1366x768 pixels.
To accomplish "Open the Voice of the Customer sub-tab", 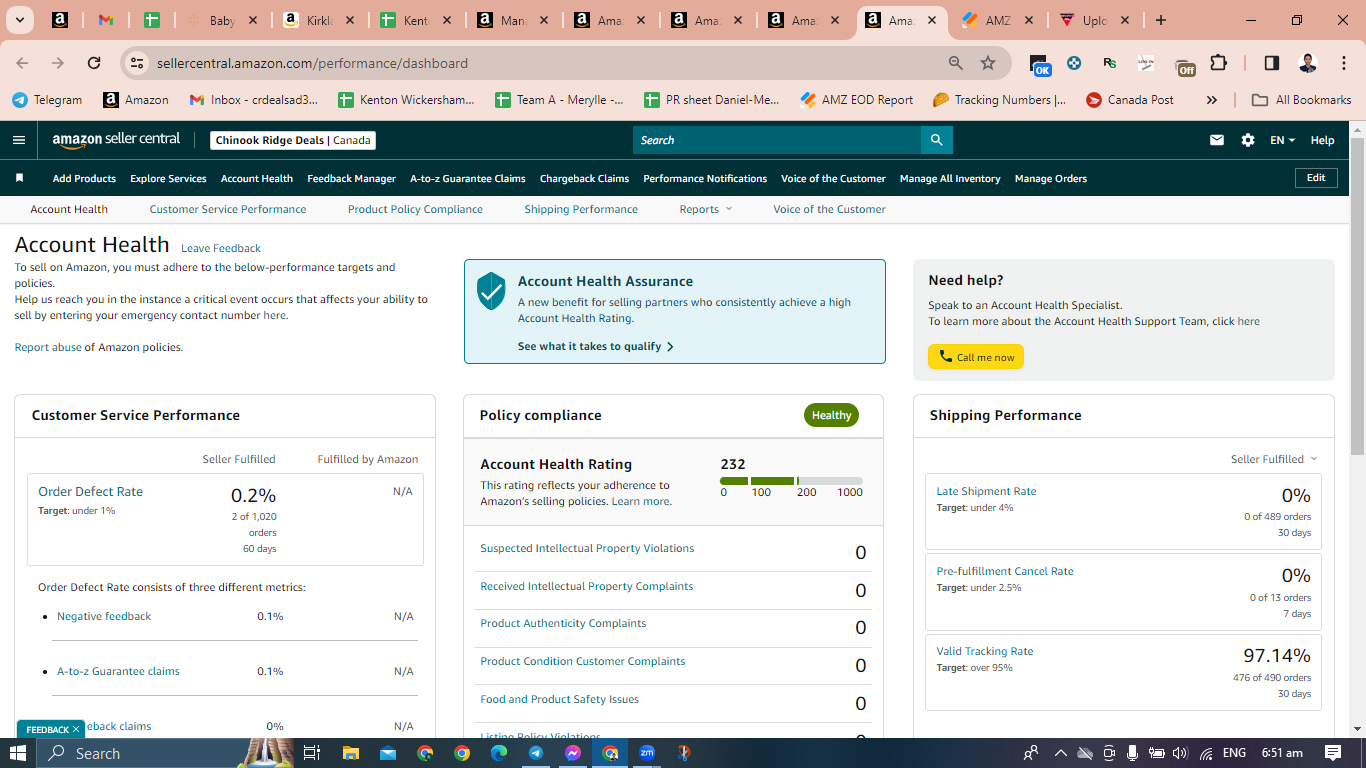I will tap(829, 209).
